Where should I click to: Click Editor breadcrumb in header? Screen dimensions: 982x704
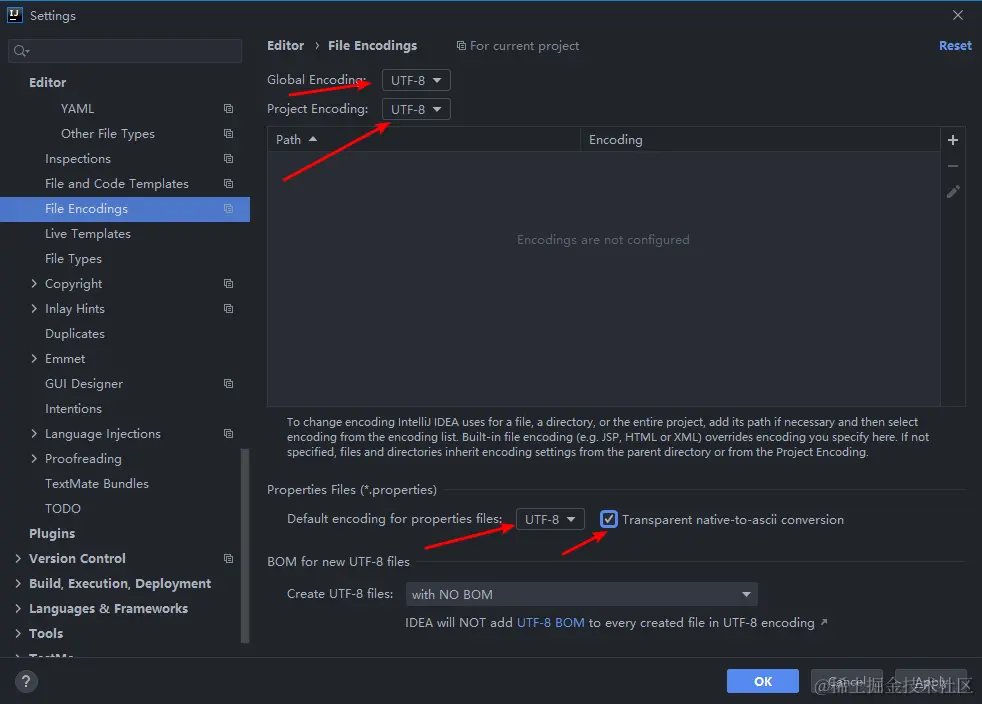[x=286, y=46]
